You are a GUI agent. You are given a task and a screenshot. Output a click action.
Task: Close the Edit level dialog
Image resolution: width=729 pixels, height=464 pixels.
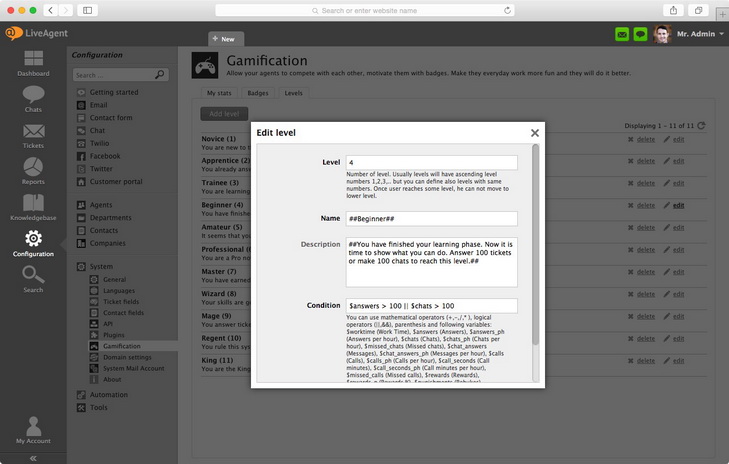[x=534, y=133]
